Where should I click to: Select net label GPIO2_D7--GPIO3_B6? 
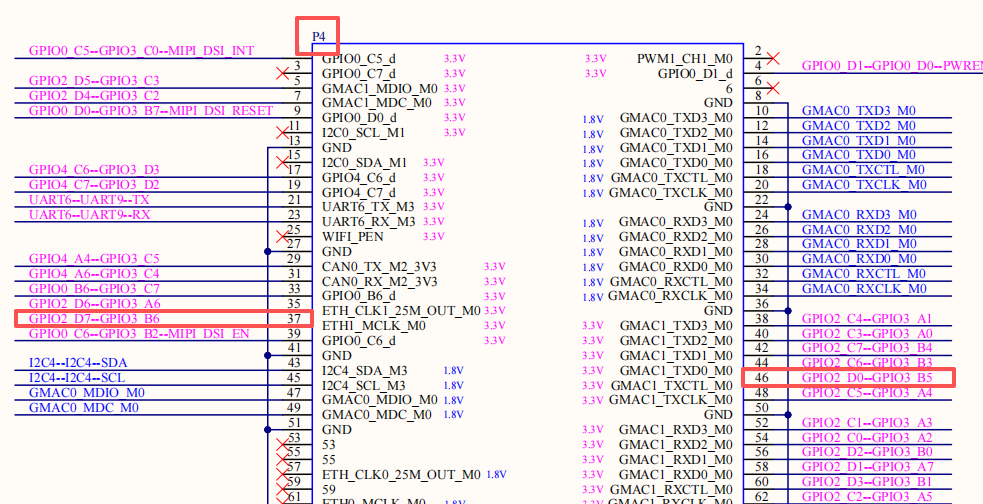[94, 318]
